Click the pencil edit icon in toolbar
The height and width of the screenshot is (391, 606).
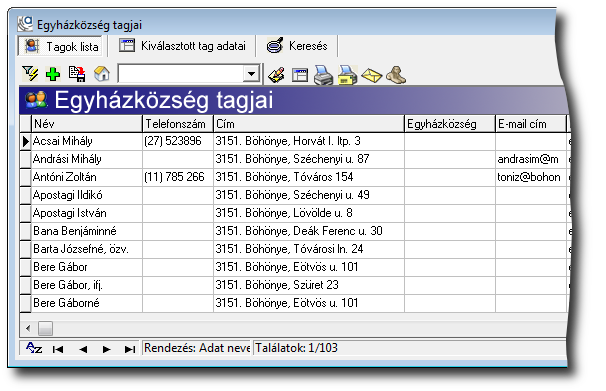click(277, 75)
